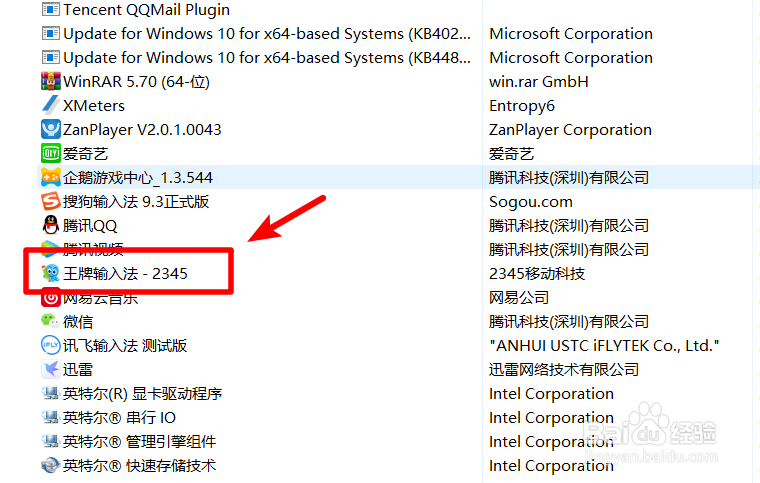Click the 企鹅游戏中心 gamepad icon

[51, 177]
